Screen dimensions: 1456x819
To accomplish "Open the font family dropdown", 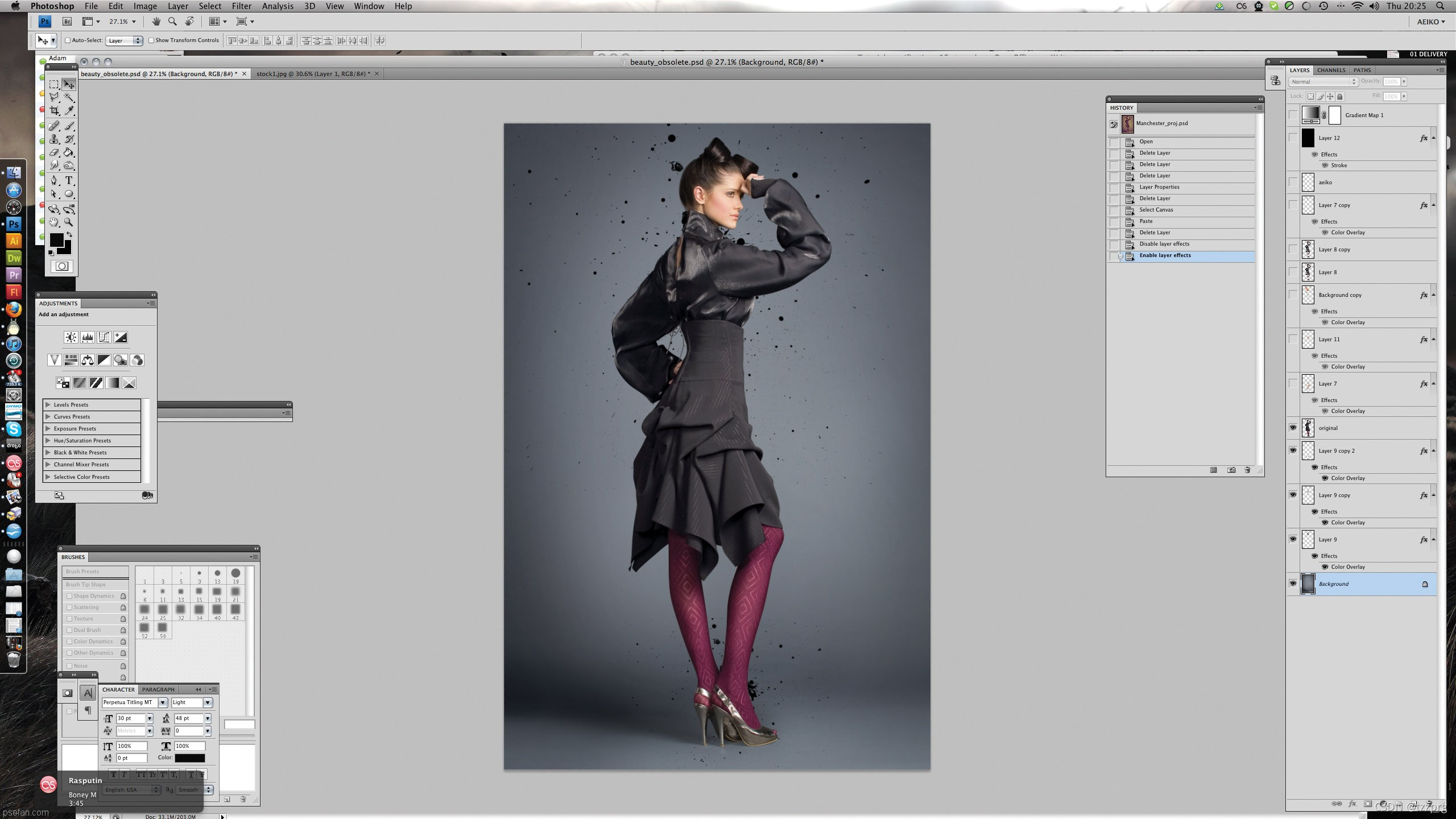I will tap(163, 702).
